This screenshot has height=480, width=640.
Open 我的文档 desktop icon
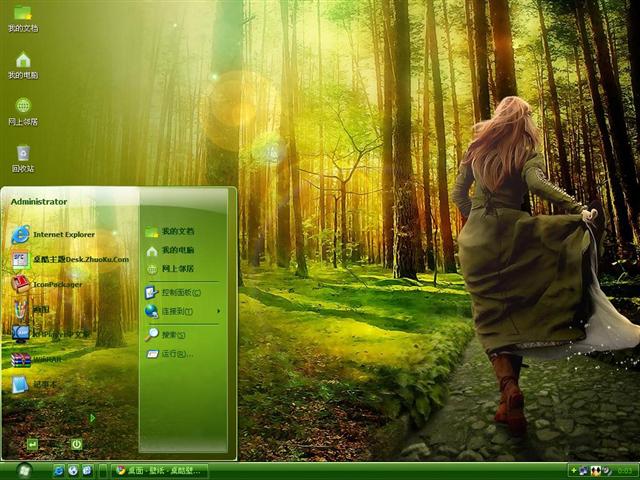[x=23, y=19]
